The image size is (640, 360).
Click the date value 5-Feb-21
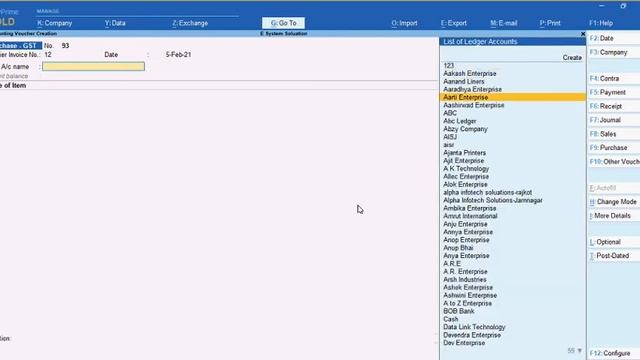click(178, 55)
